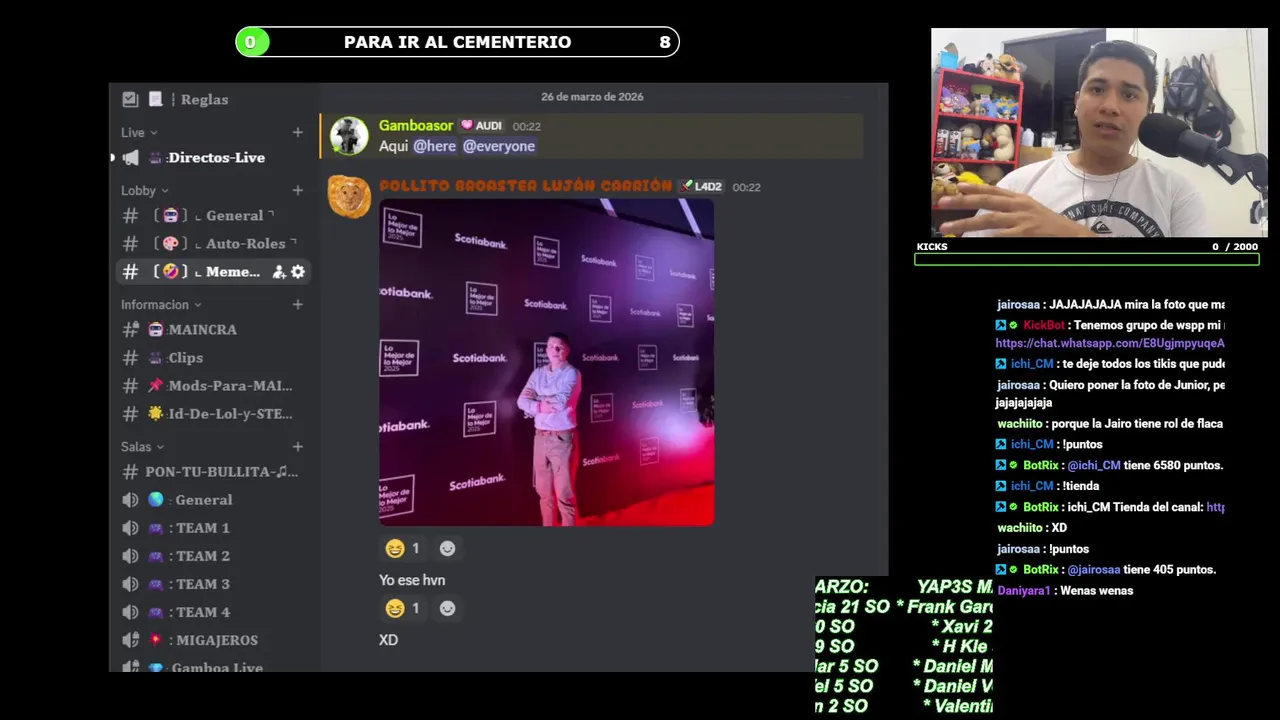
Task: Click the Pollito Broaster Luján Carrión username
Action: (x=525, y=186)
